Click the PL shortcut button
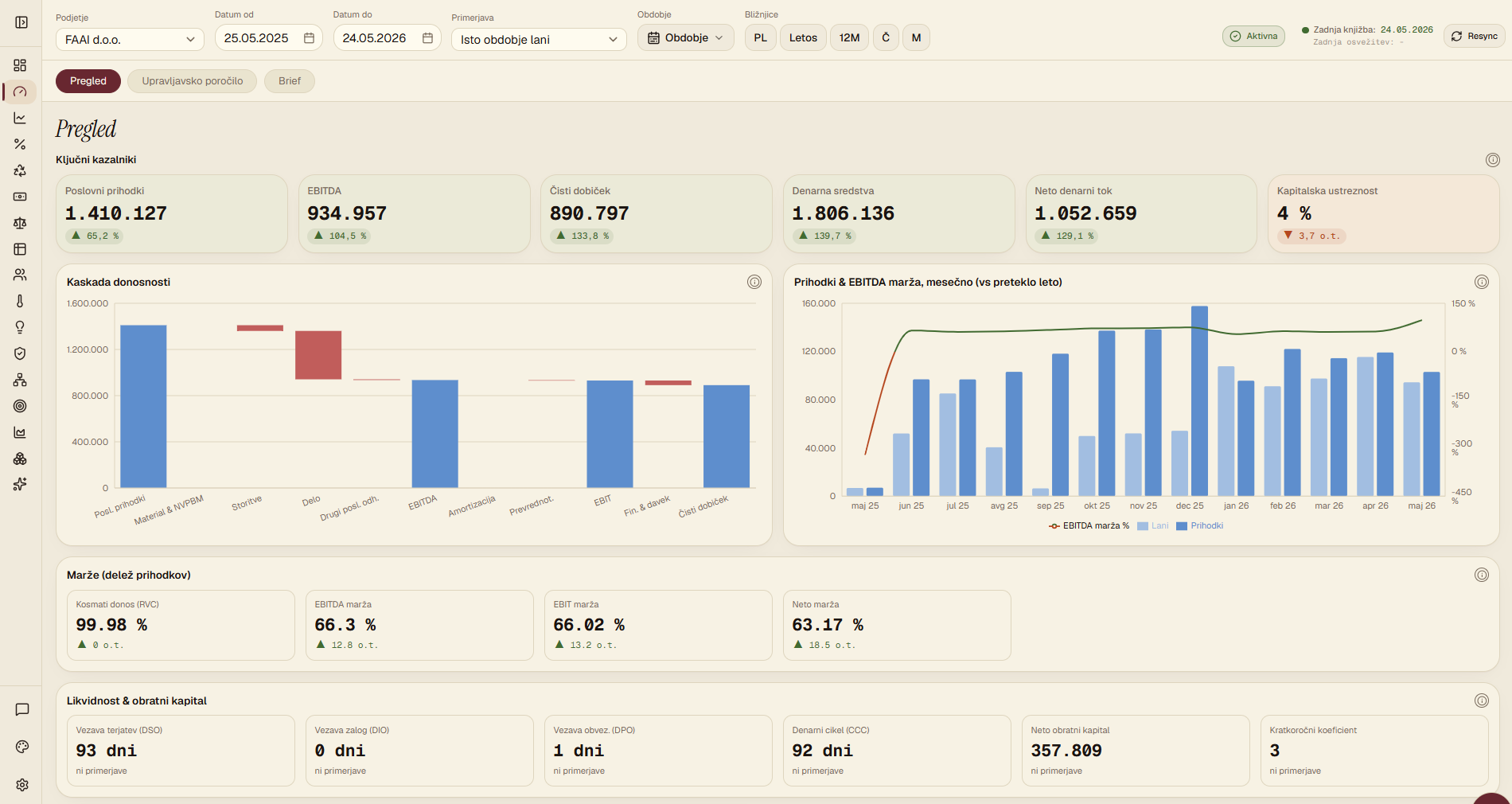The image size is (1512, 804). pyautogui.click(x=761, y=37)
